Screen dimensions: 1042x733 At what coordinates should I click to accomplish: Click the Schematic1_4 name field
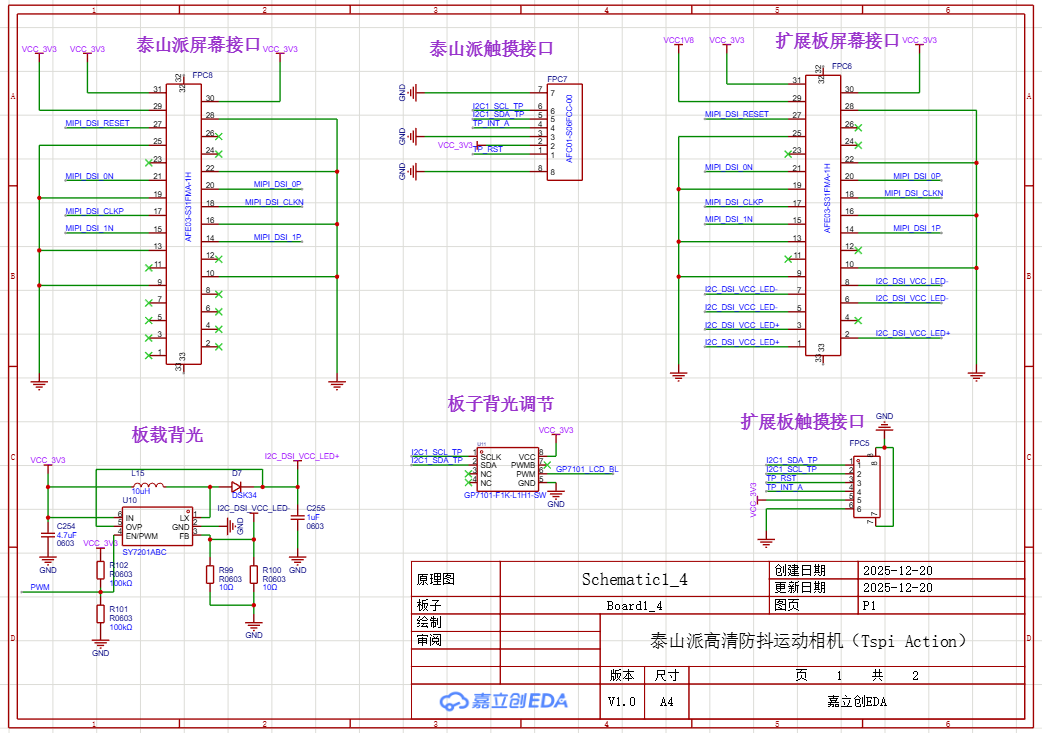tap(634, 579)
